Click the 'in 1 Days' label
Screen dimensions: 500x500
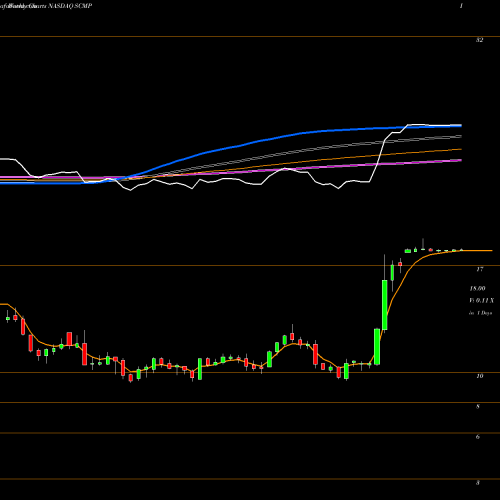click(x=481, y=313)
